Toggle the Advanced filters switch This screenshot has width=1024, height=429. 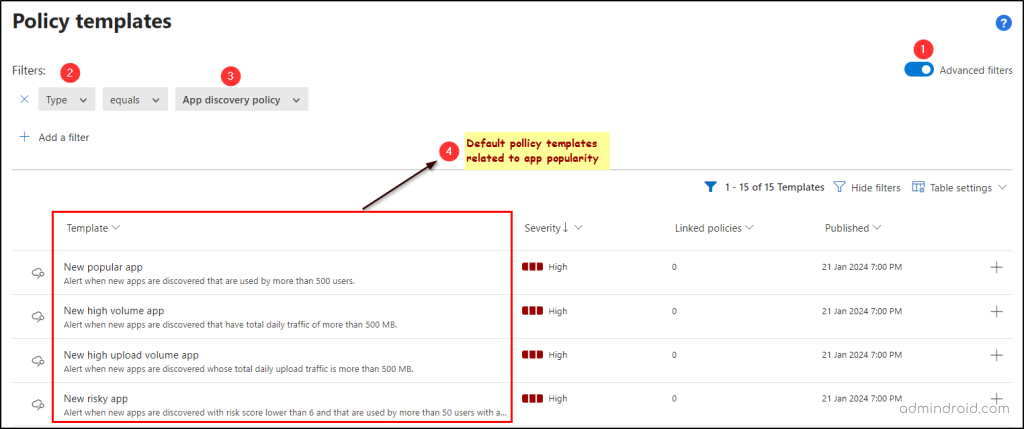919,70
